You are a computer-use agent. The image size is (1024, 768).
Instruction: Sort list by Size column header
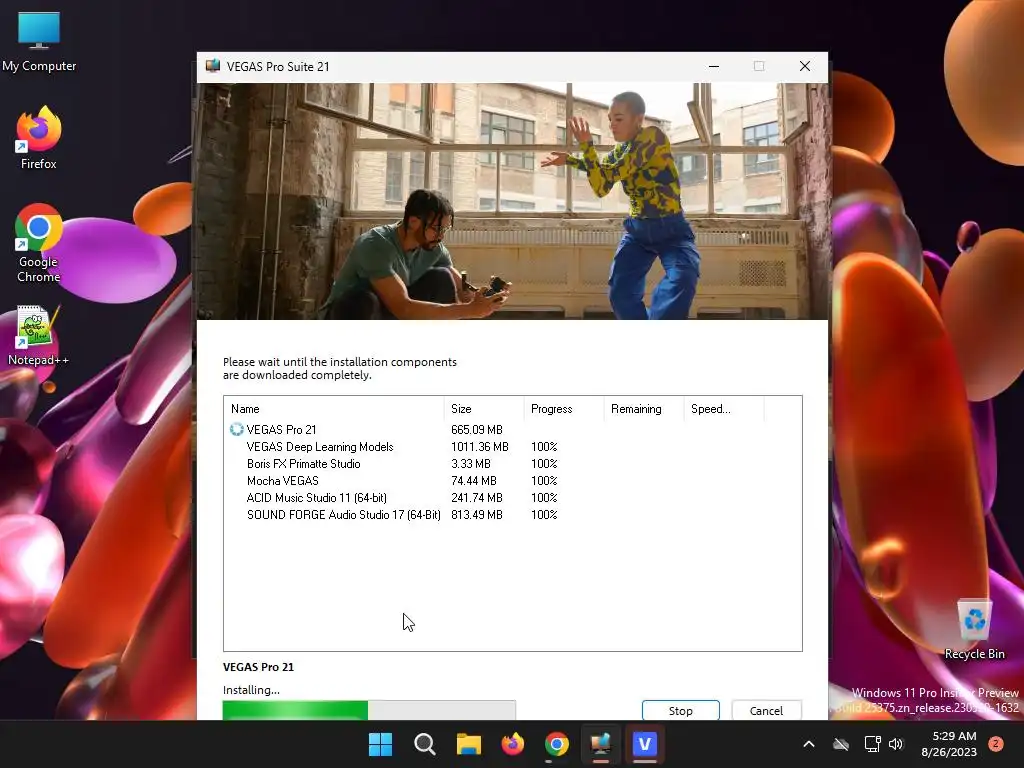[x=484, y=409]
